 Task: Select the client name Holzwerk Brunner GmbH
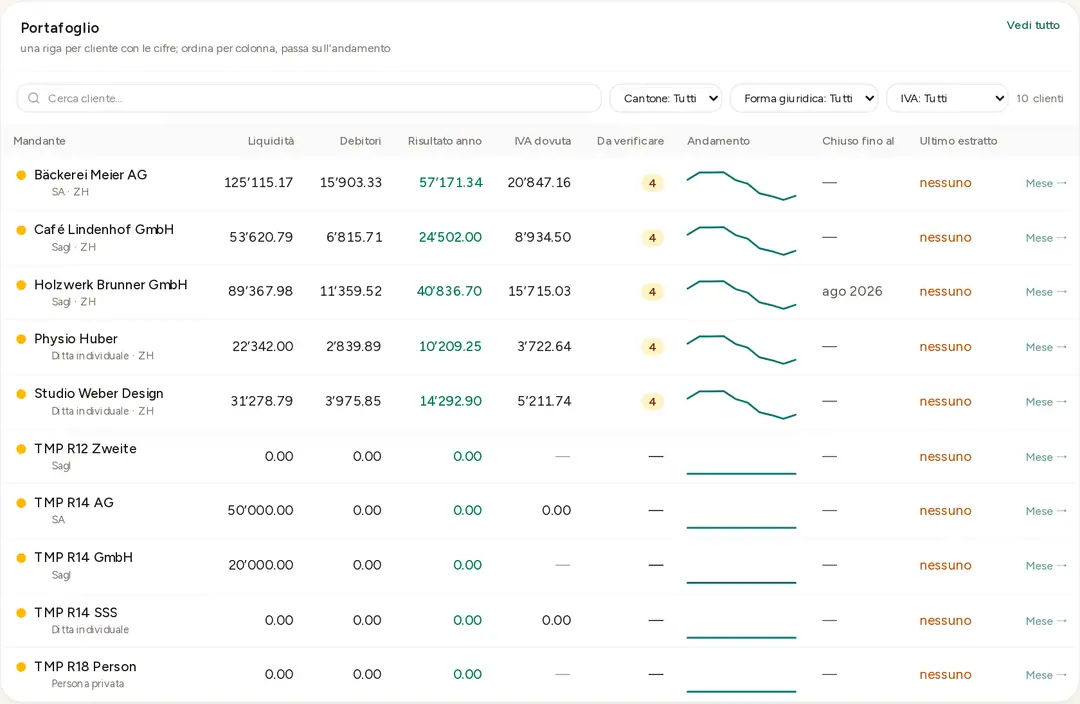point(111,284)
